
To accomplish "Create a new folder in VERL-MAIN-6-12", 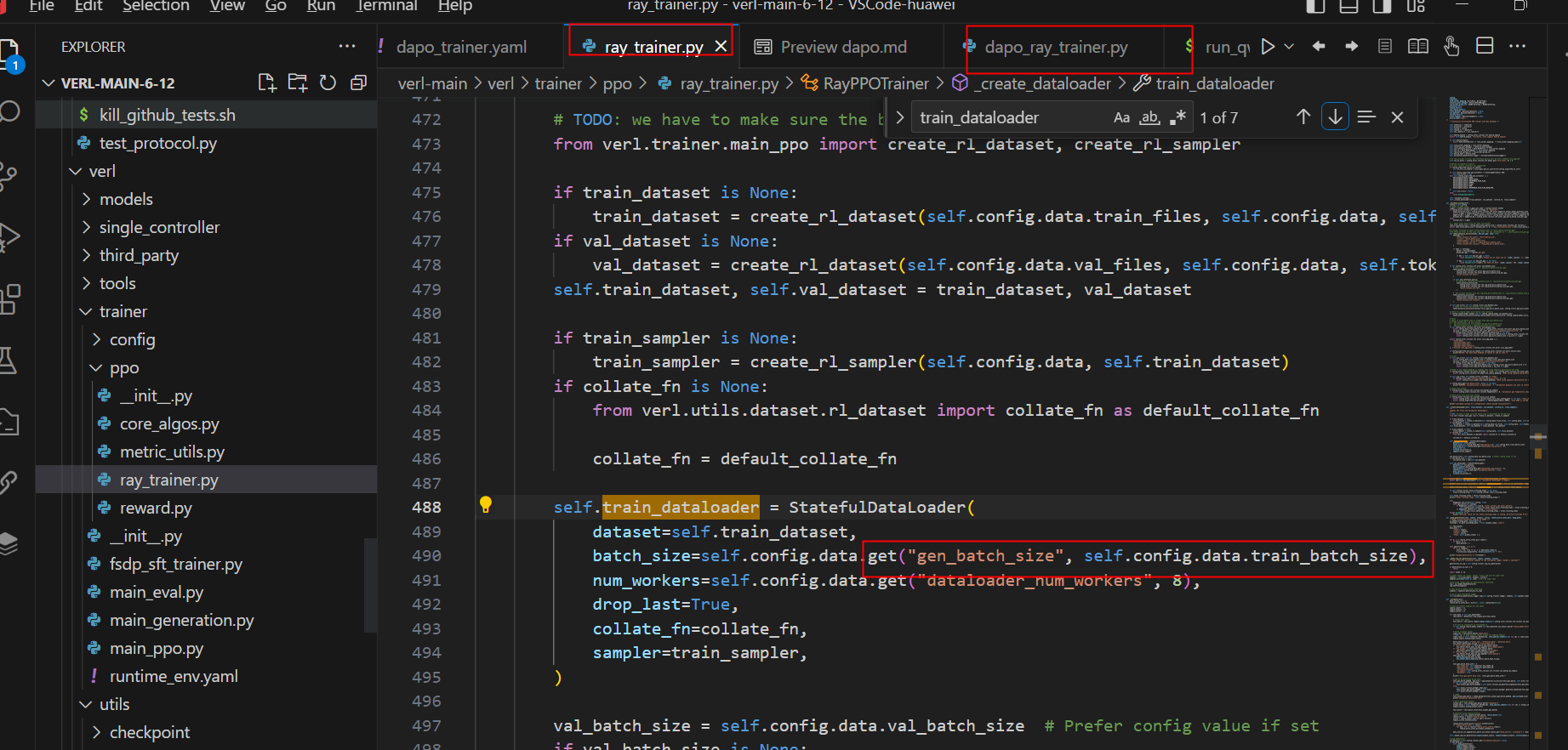I will [x=298, y=82].
